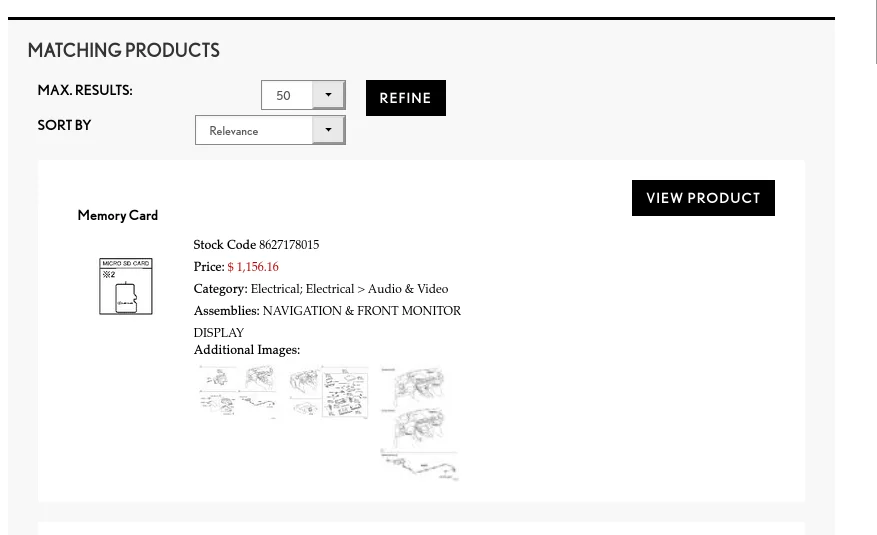Image resolution: width=877 pixels, height=535 pixels.
Task: Open the first additional image thumbnail
Action: (238, 391)
